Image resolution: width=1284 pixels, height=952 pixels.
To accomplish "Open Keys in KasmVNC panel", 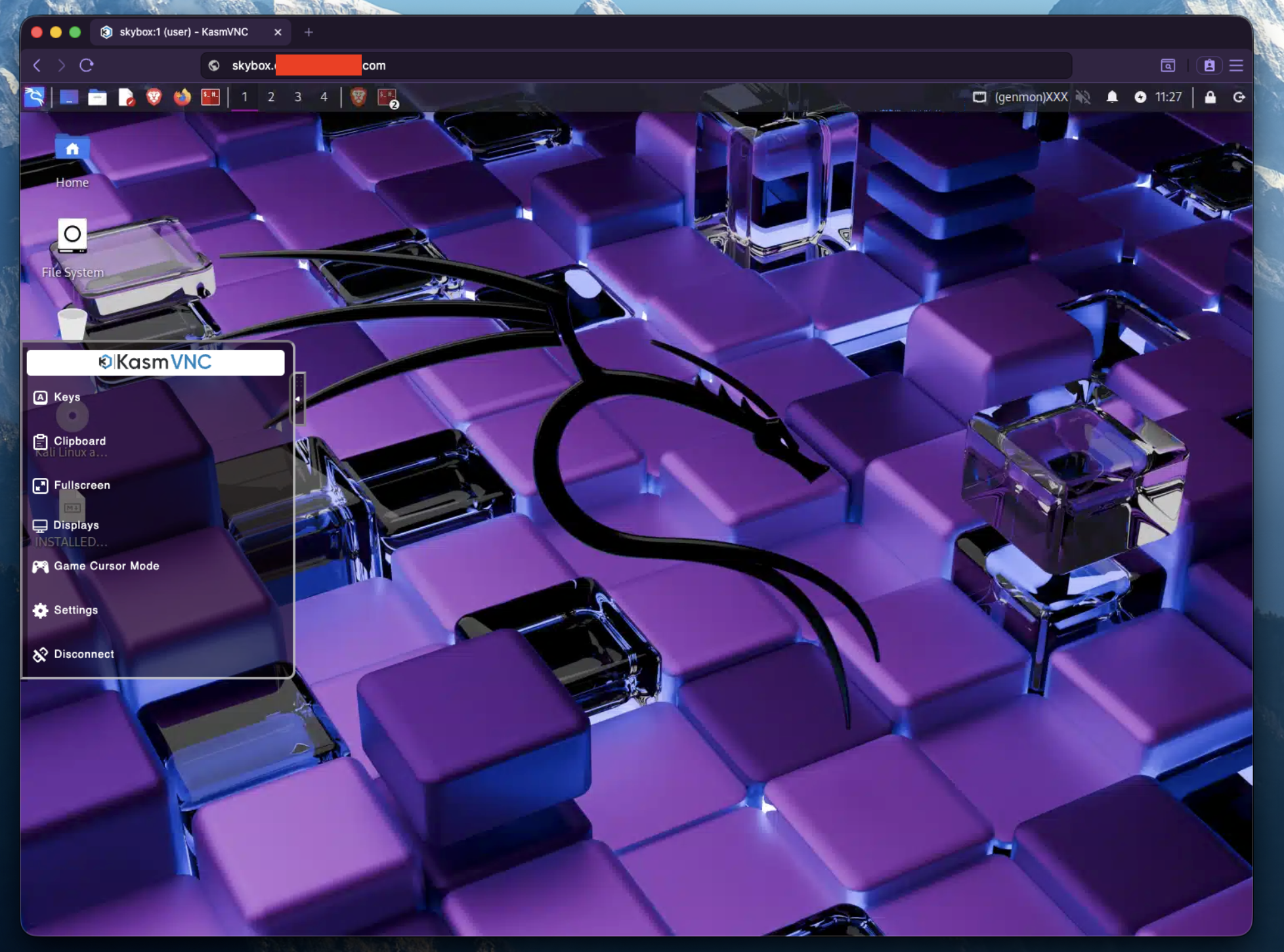I will coord(57,397).
